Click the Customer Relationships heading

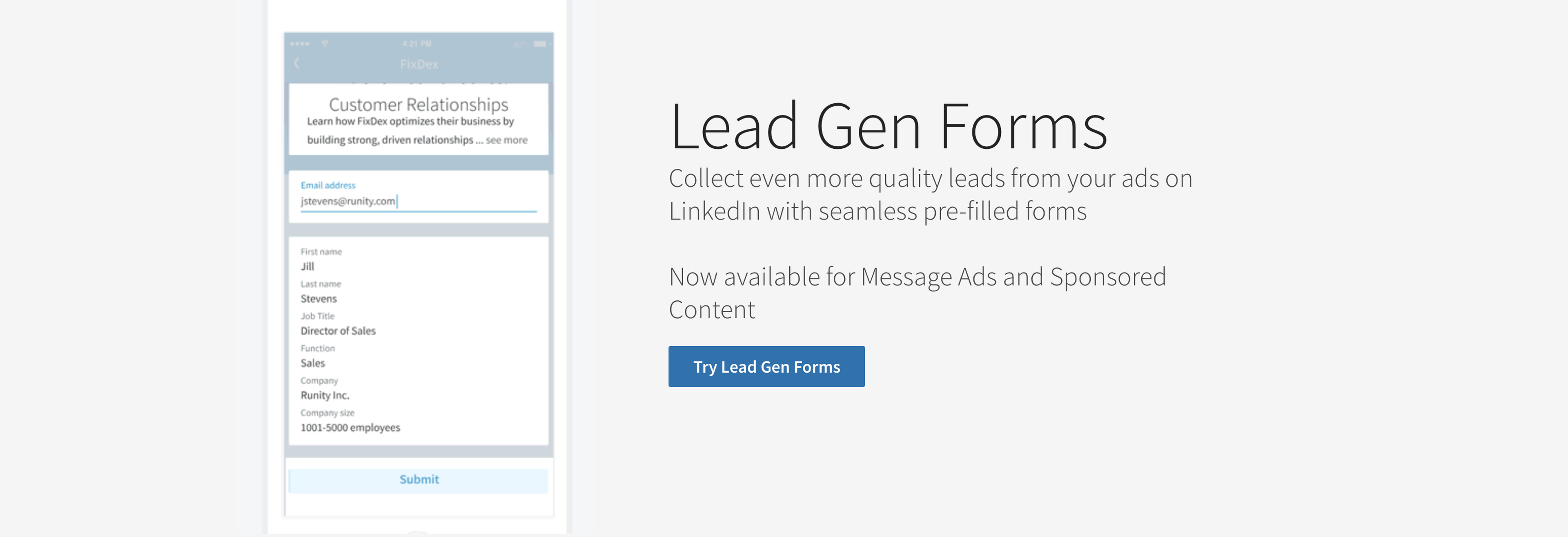[419, 105]
